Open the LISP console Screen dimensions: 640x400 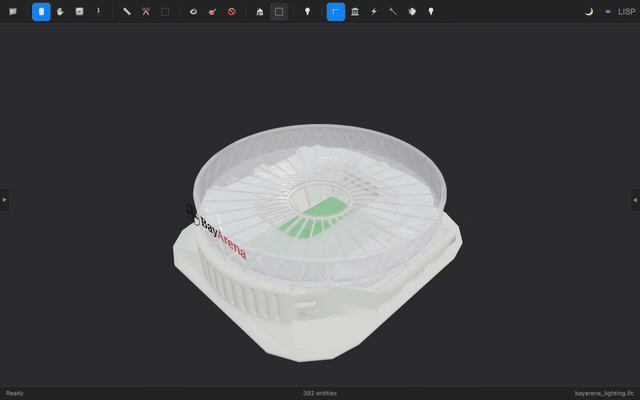click(x=627, y=12)
